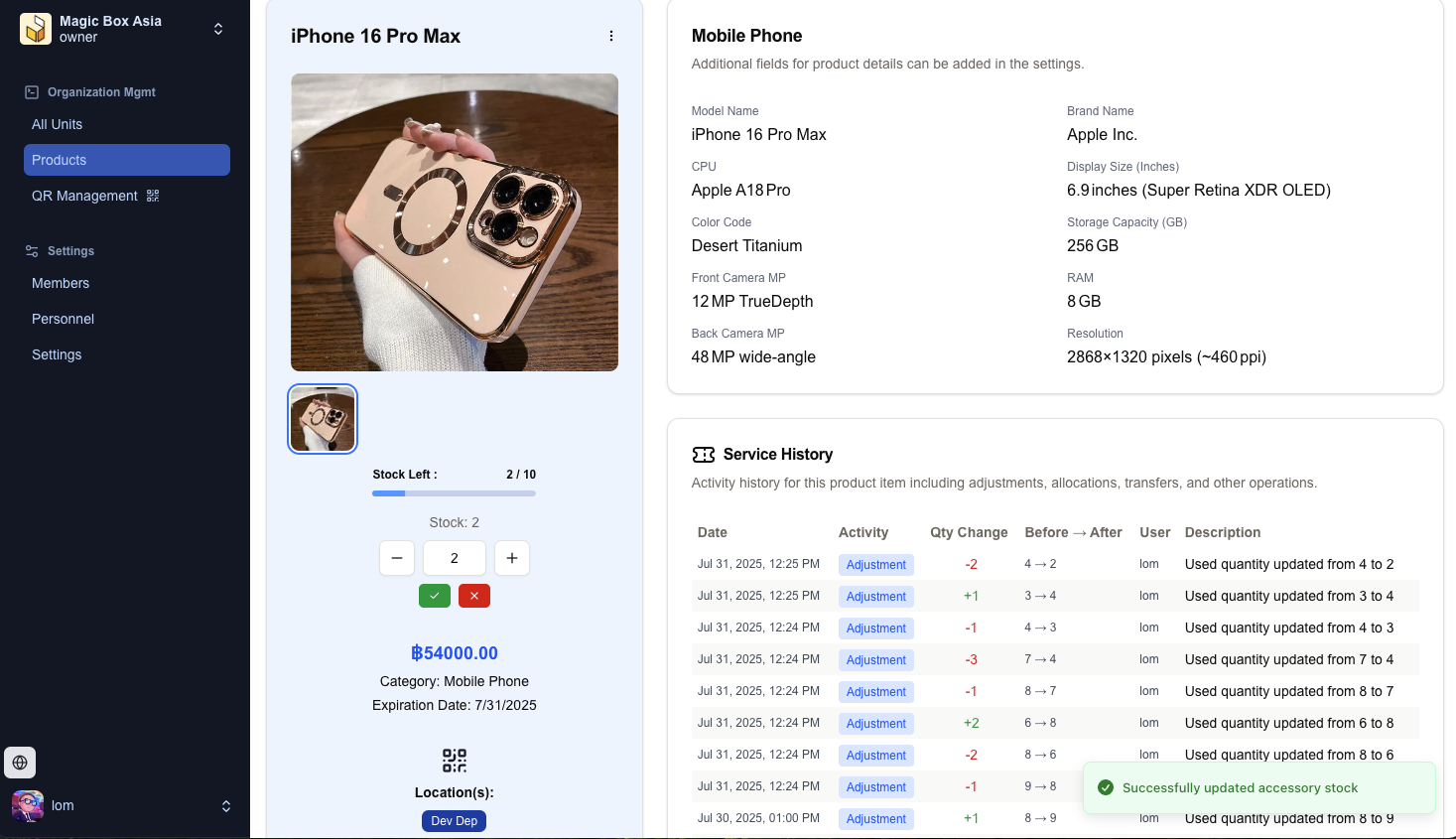Open the QR Management section via its QR icon
The image size is (1456, 839).
point(153,196)
